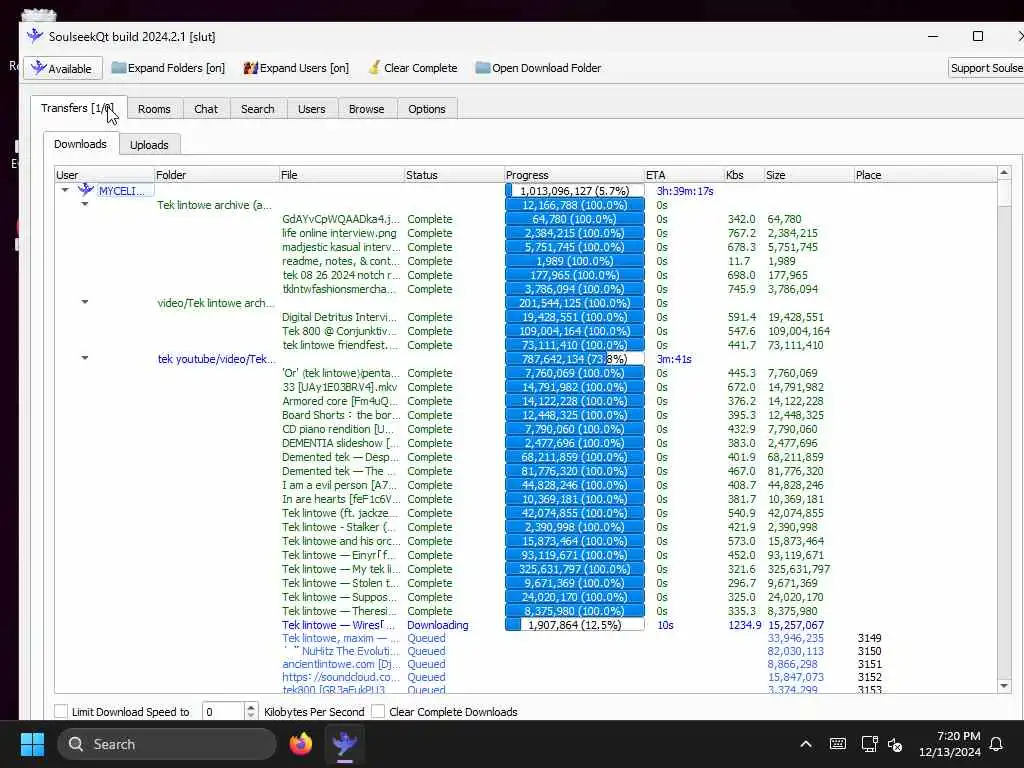Screen dimensions: 1024x768
Task: Toggle Expand Folders [on]
Action: (168, 68)
